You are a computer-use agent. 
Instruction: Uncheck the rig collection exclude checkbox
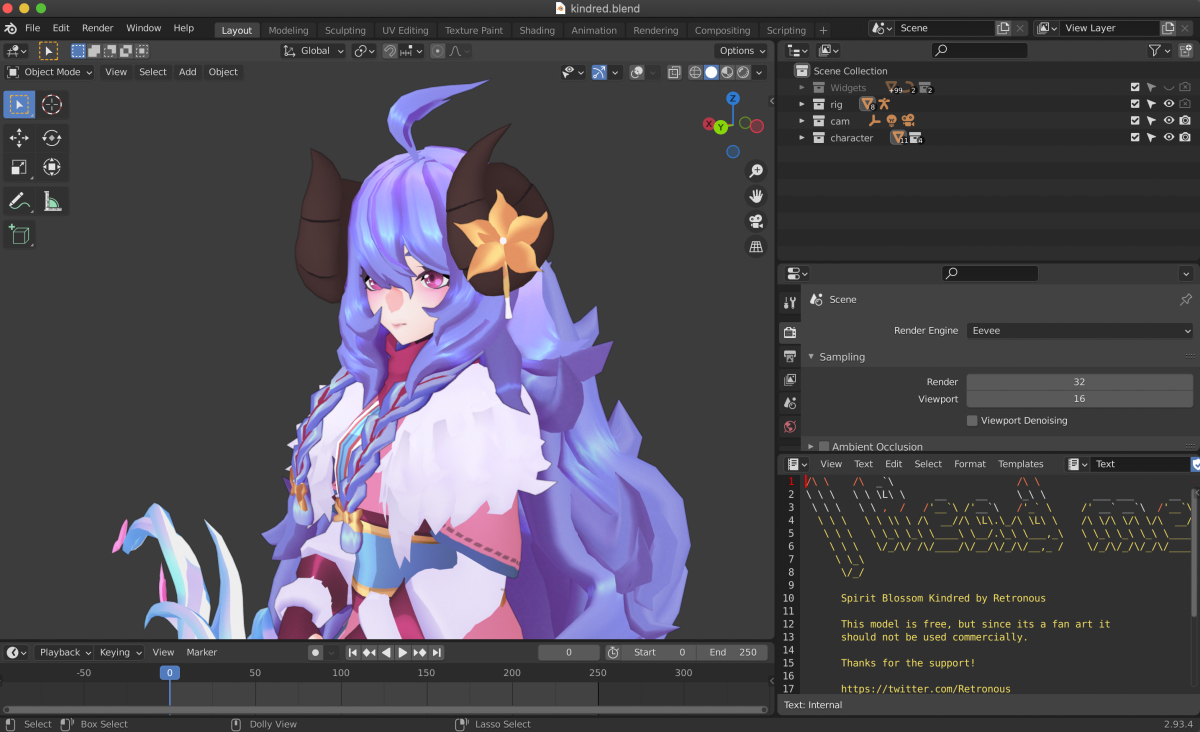(x=1134, y=104)
